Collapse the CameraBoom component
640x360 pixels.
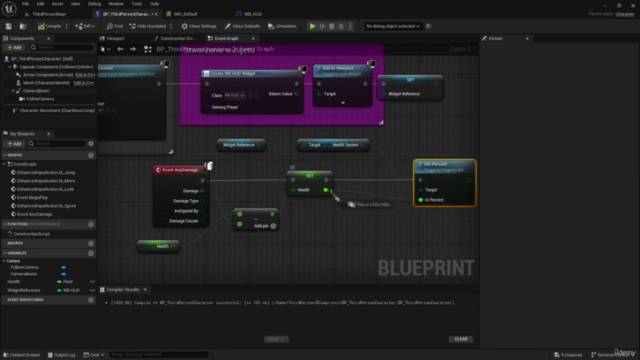point(13,91)
